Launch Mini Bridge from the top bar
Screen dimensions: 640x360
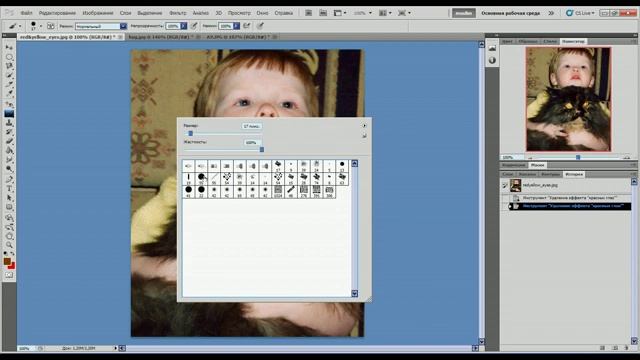pyautogui.click(x=323, y=13)
